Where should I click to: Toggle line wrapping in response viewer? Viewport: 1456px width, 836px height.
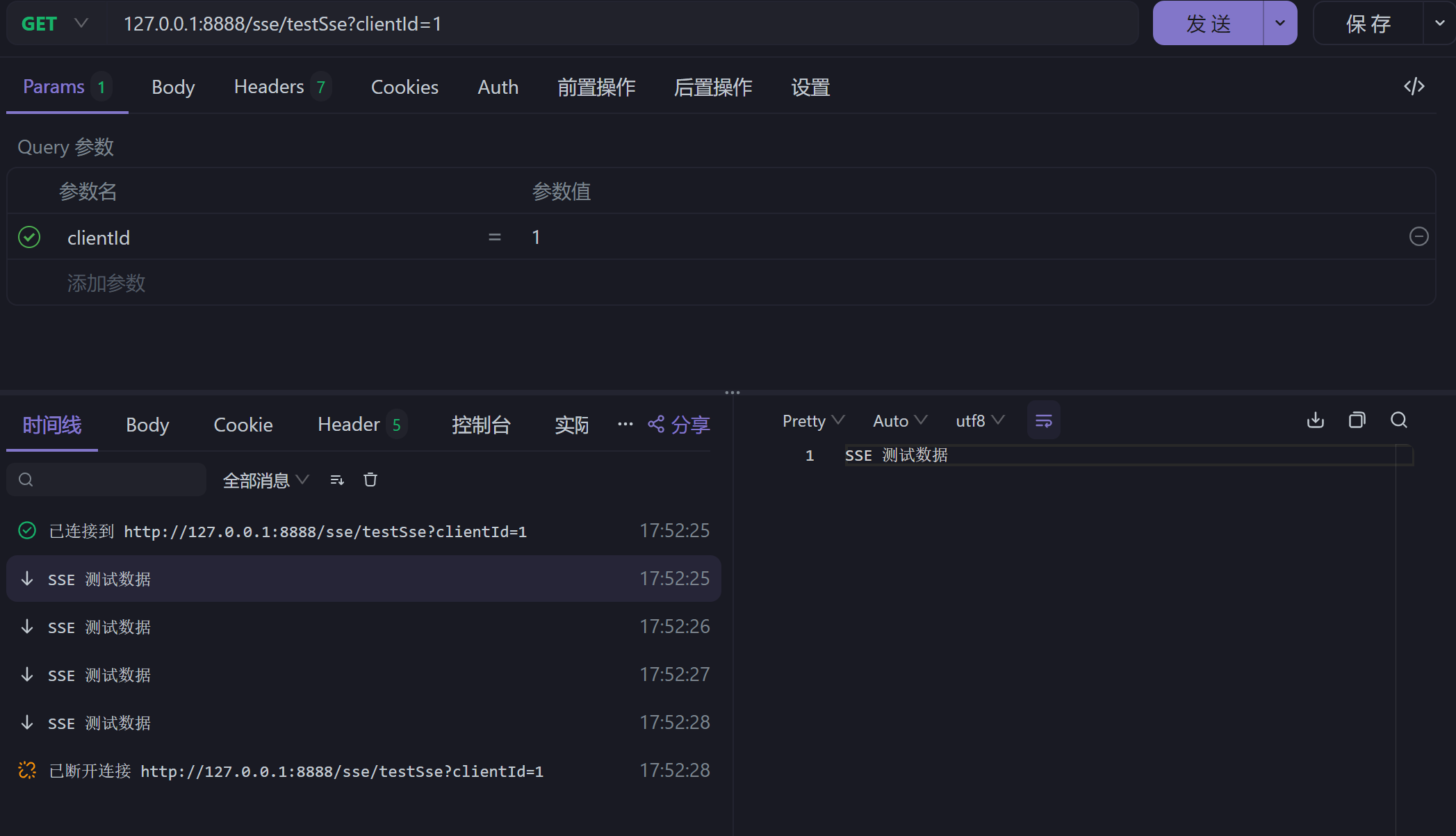pos(1043,420)
